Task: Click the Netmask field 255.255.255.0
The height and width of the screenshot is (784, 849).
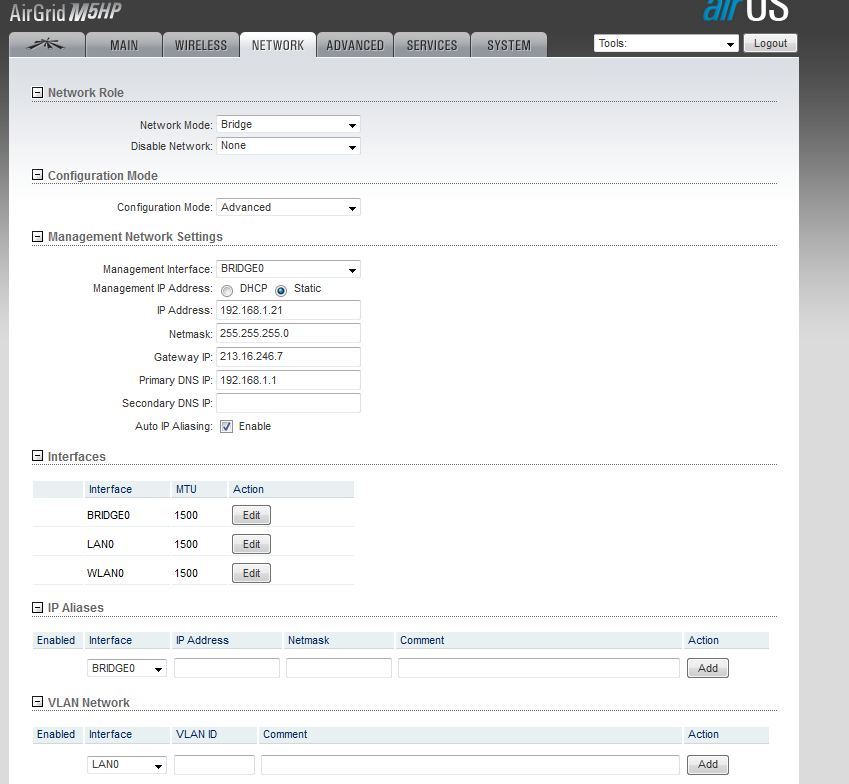Action: point(288,334)
